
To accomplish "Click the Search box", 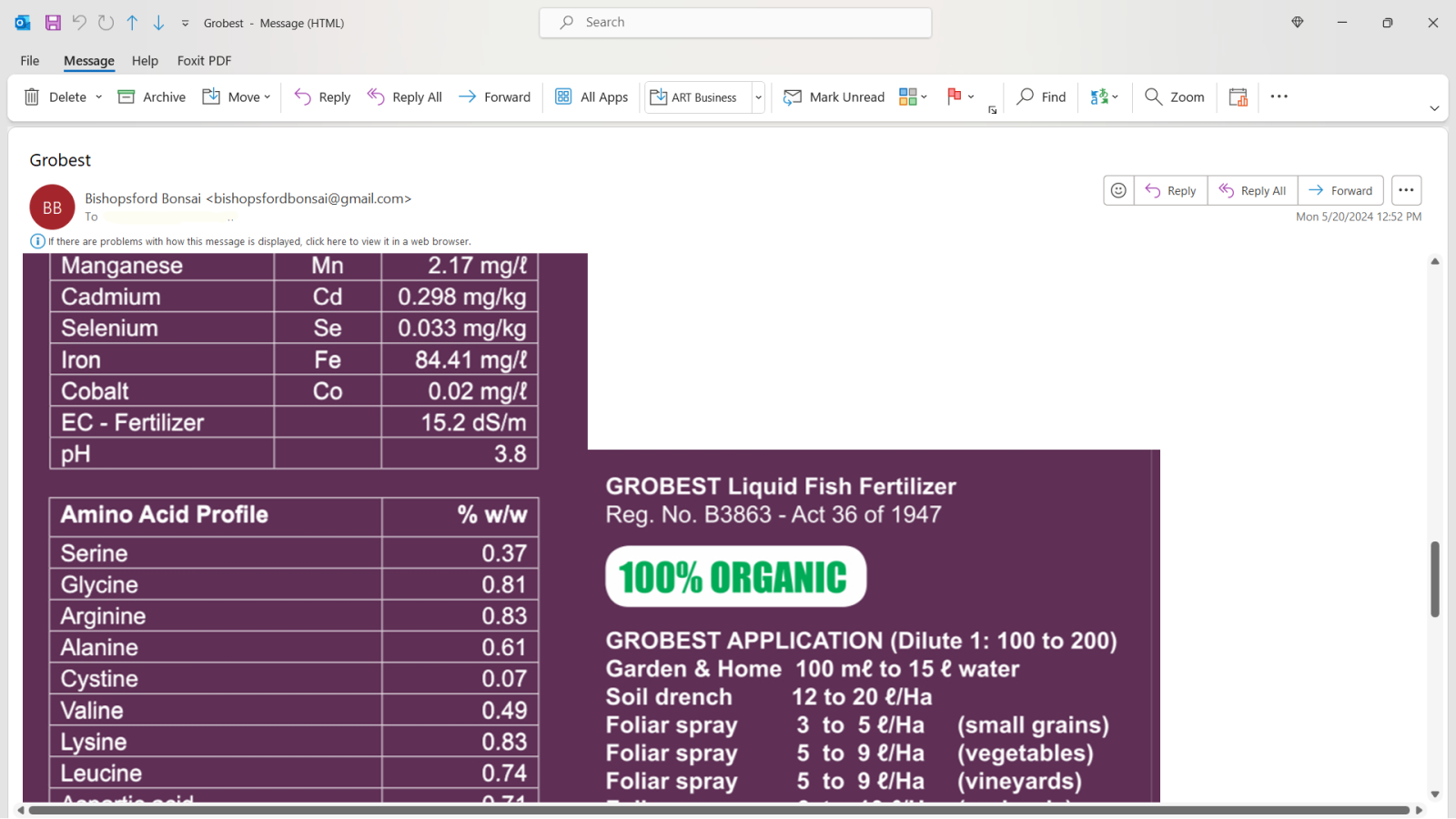I will (x=735, y=23).
